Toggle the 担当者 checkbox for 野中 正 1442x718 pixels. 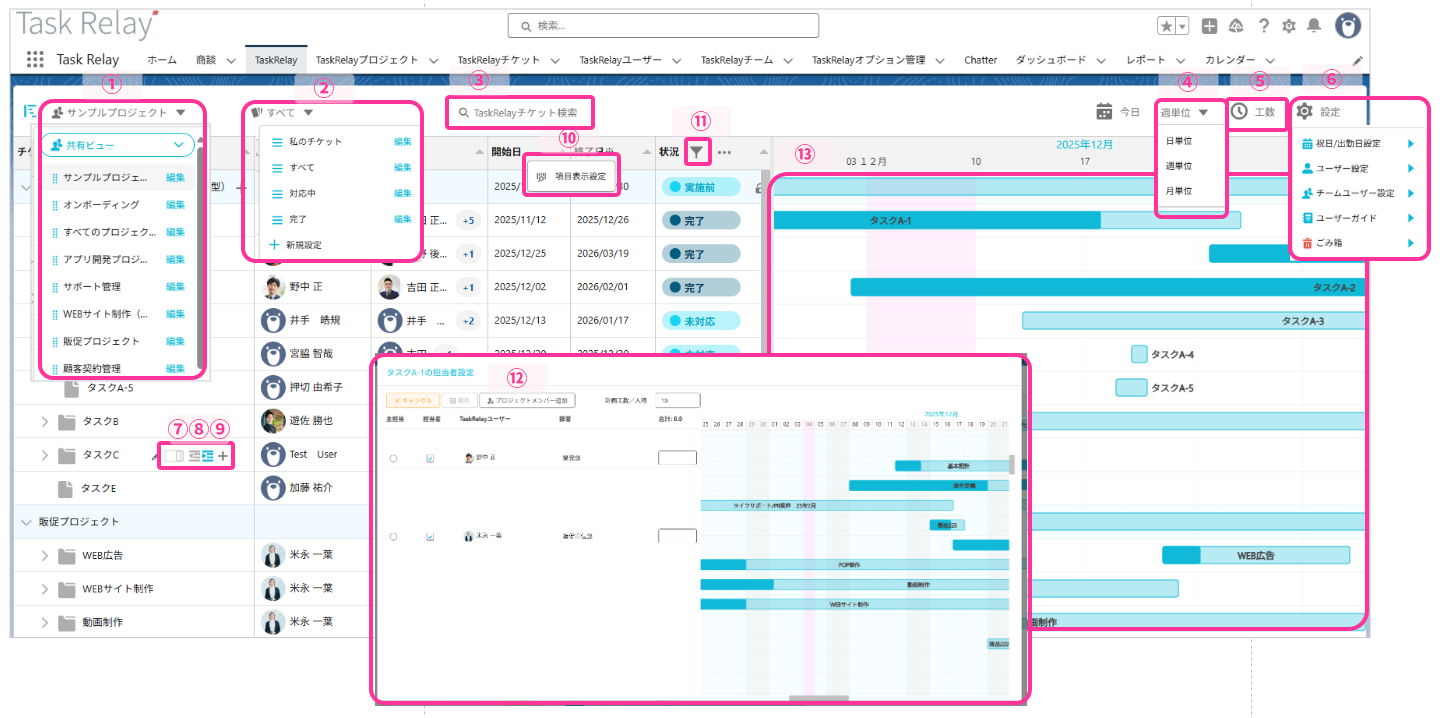(x=430, y=458)
